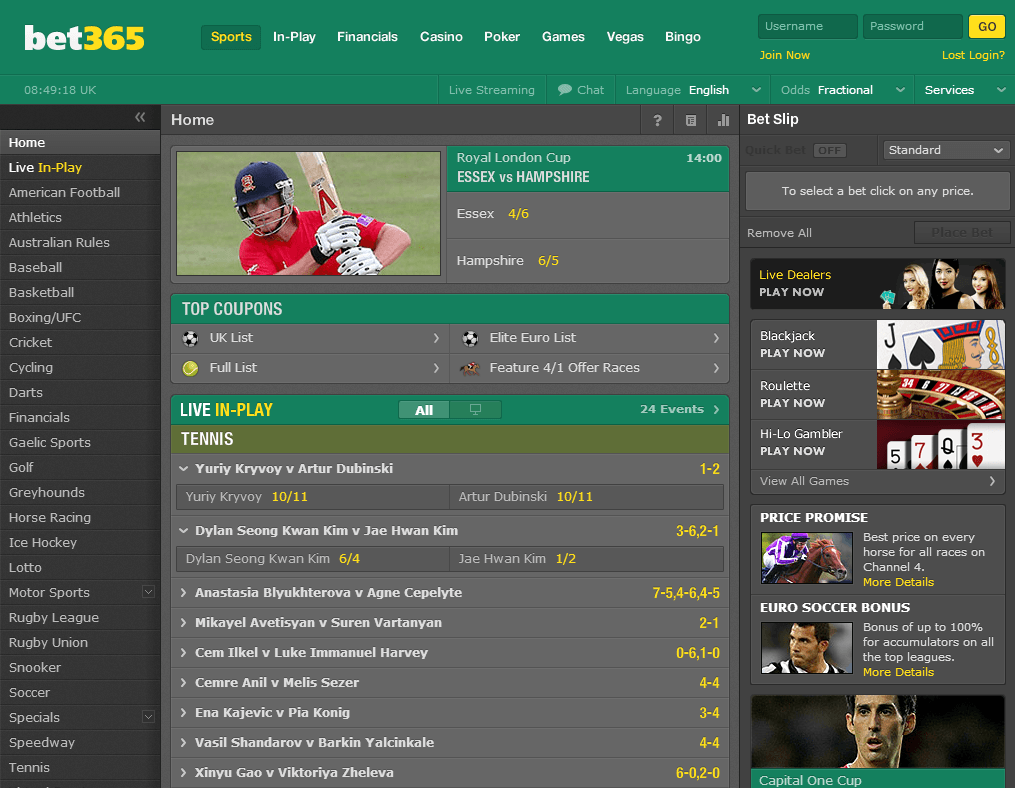
Task: Open the Casino section
Action: 441,37
